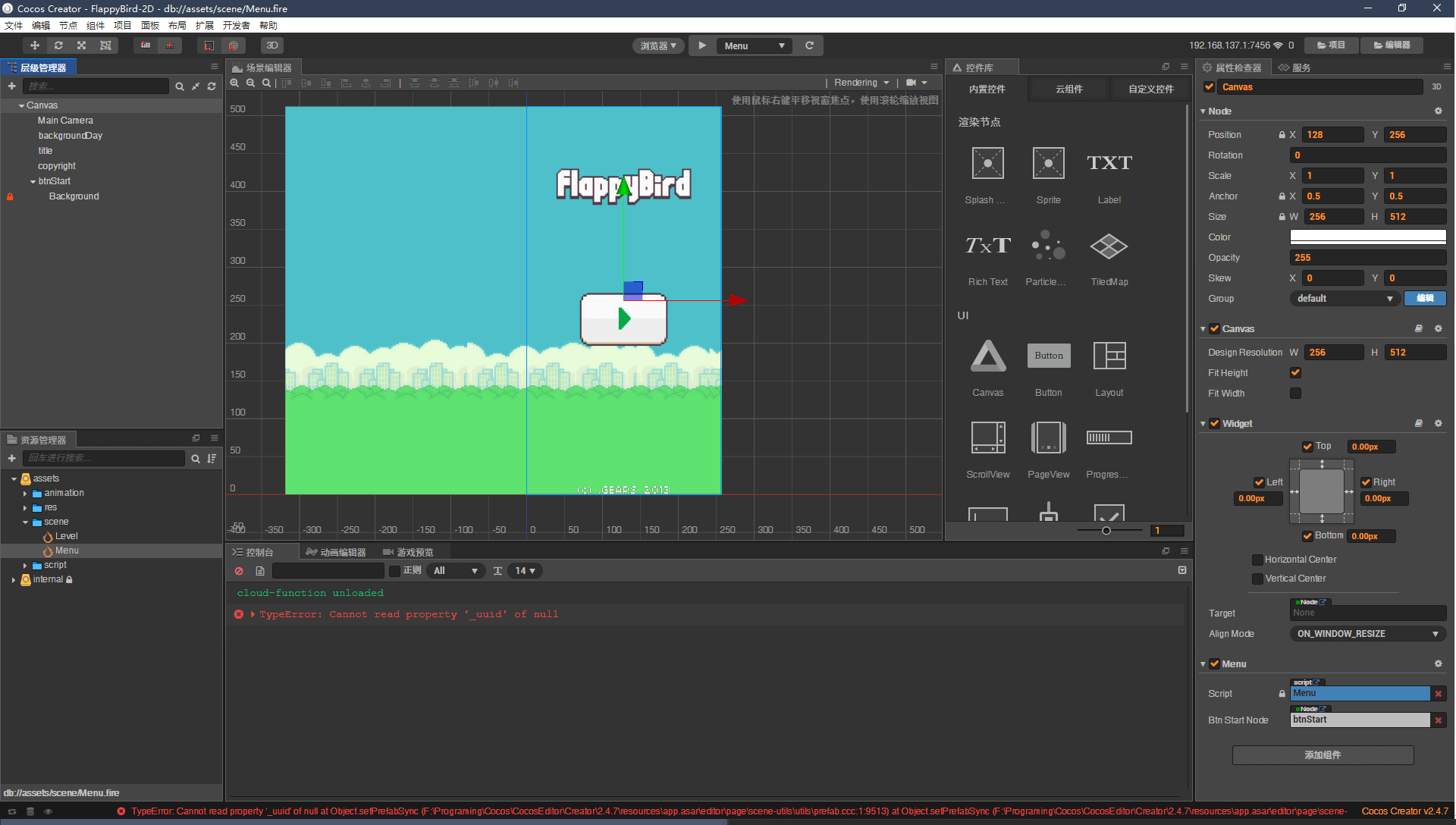Select the rect transform tool
The width and height of the screenshot is (1456, 825).
click(x=105, y=45)
